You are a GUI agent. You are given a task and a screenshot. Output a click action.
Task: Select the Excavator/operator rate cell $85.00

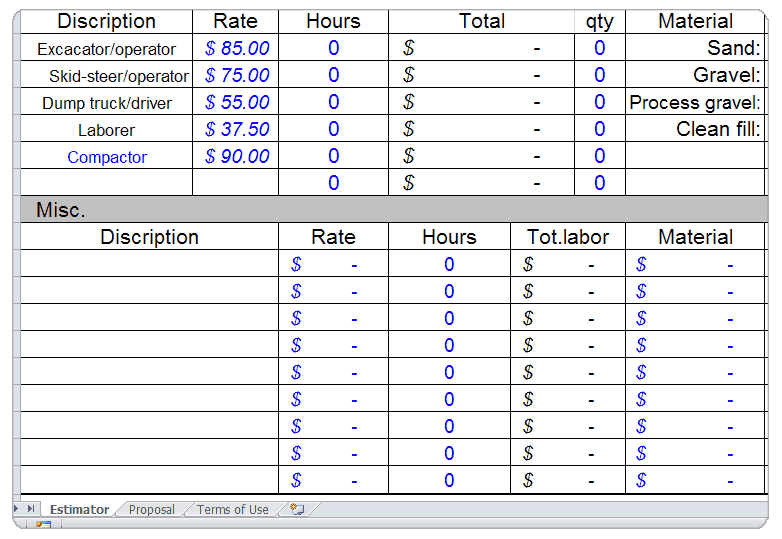(236, 48)
